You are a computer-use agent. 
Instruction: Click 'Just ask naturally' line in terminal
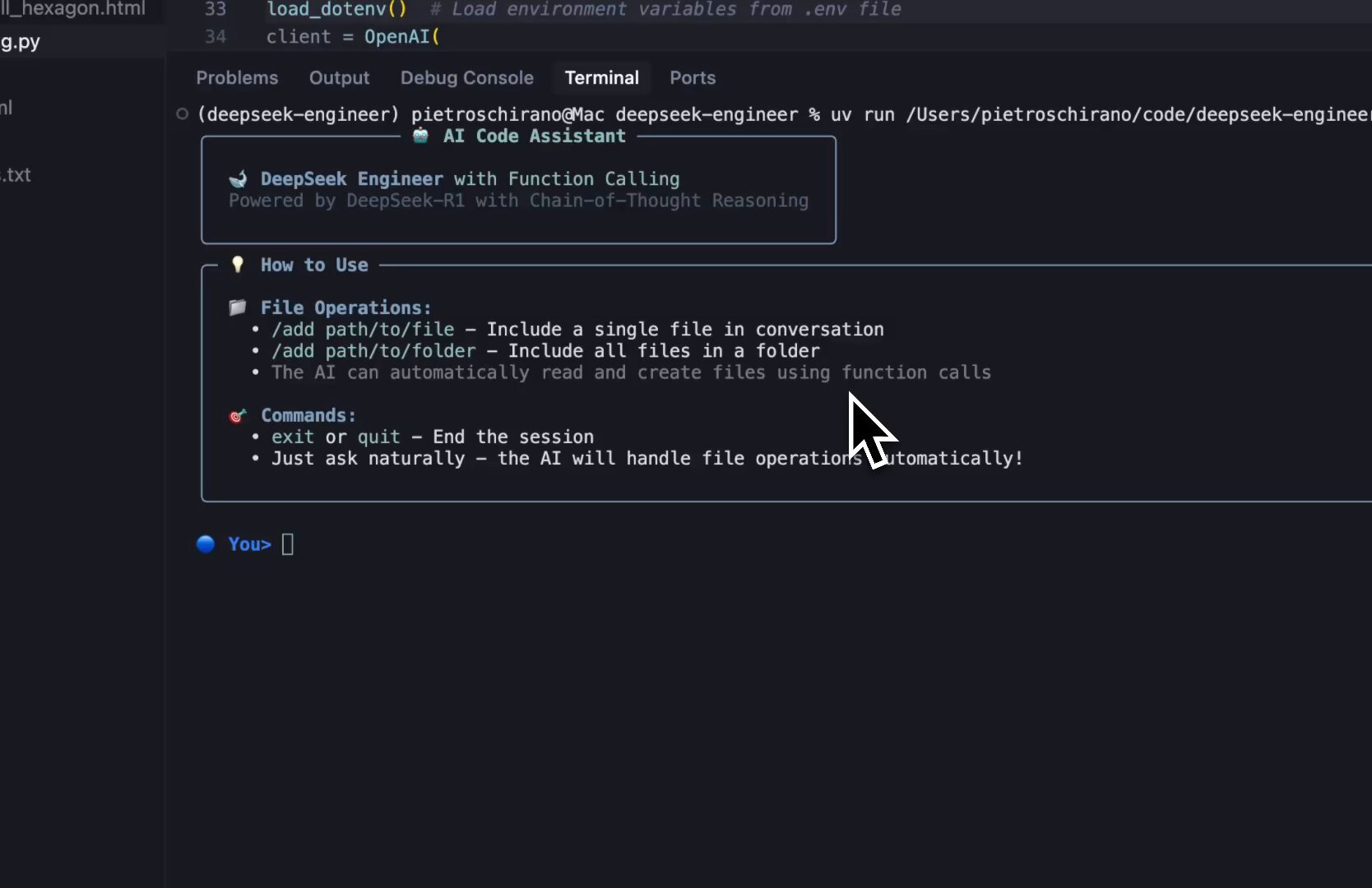click(x=647, y=458)
